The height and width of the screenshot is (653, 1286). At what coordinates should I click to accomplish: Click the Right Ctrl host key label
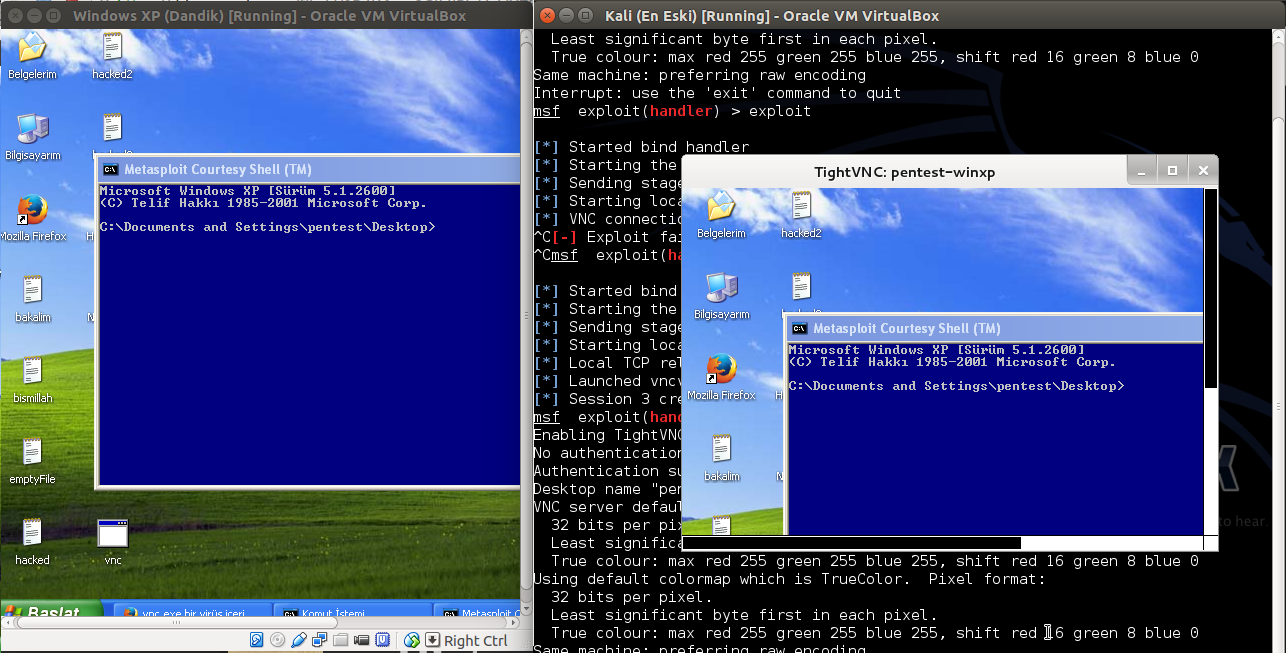coord(476,641)
